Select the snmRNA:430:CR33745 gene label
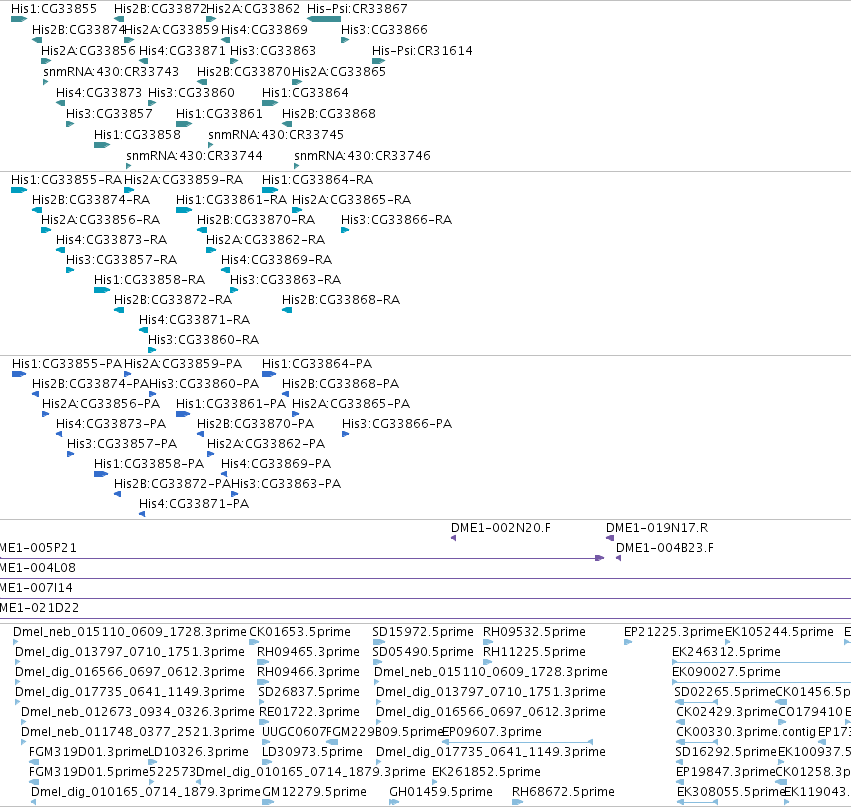The image size is (851, 807). click(276, 135)
